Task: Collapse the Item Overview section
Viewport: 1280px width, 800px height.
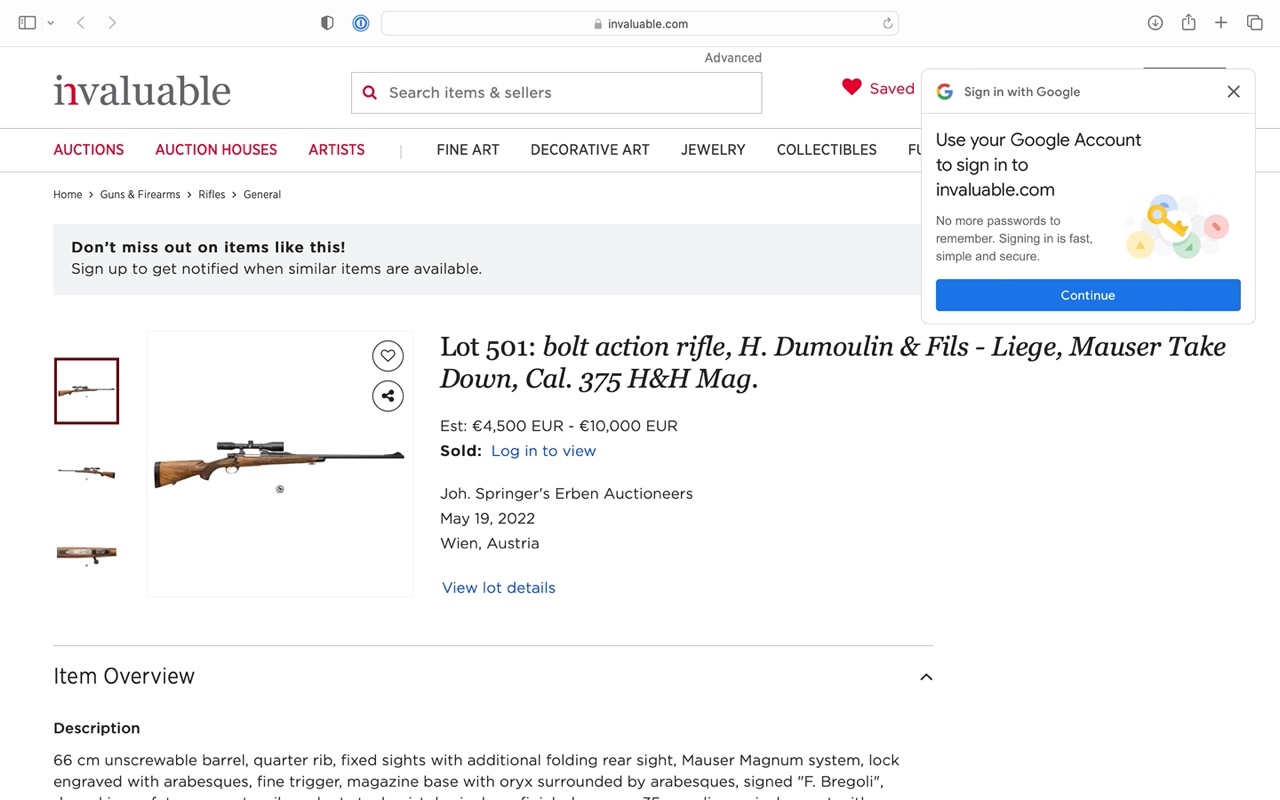Action: (x=926, y=677)
